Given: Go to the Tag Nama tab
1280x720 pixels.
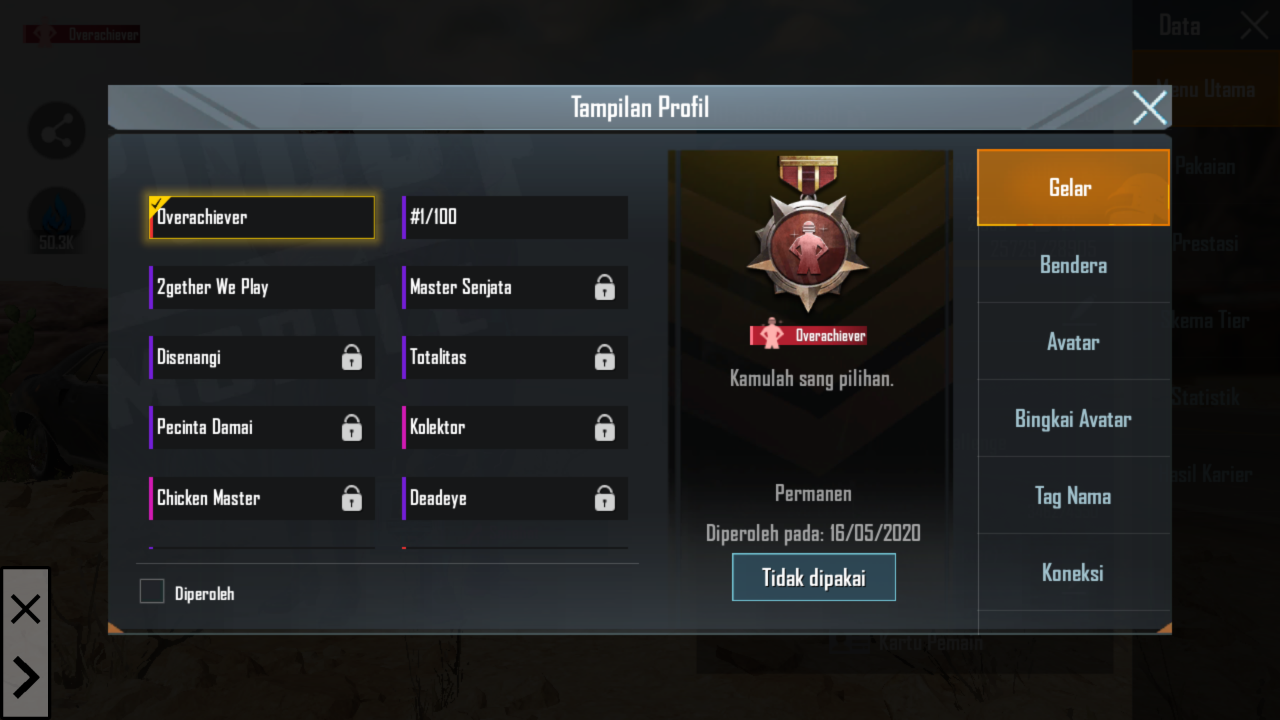Looking at the screenshot, I should point(1073,496).
